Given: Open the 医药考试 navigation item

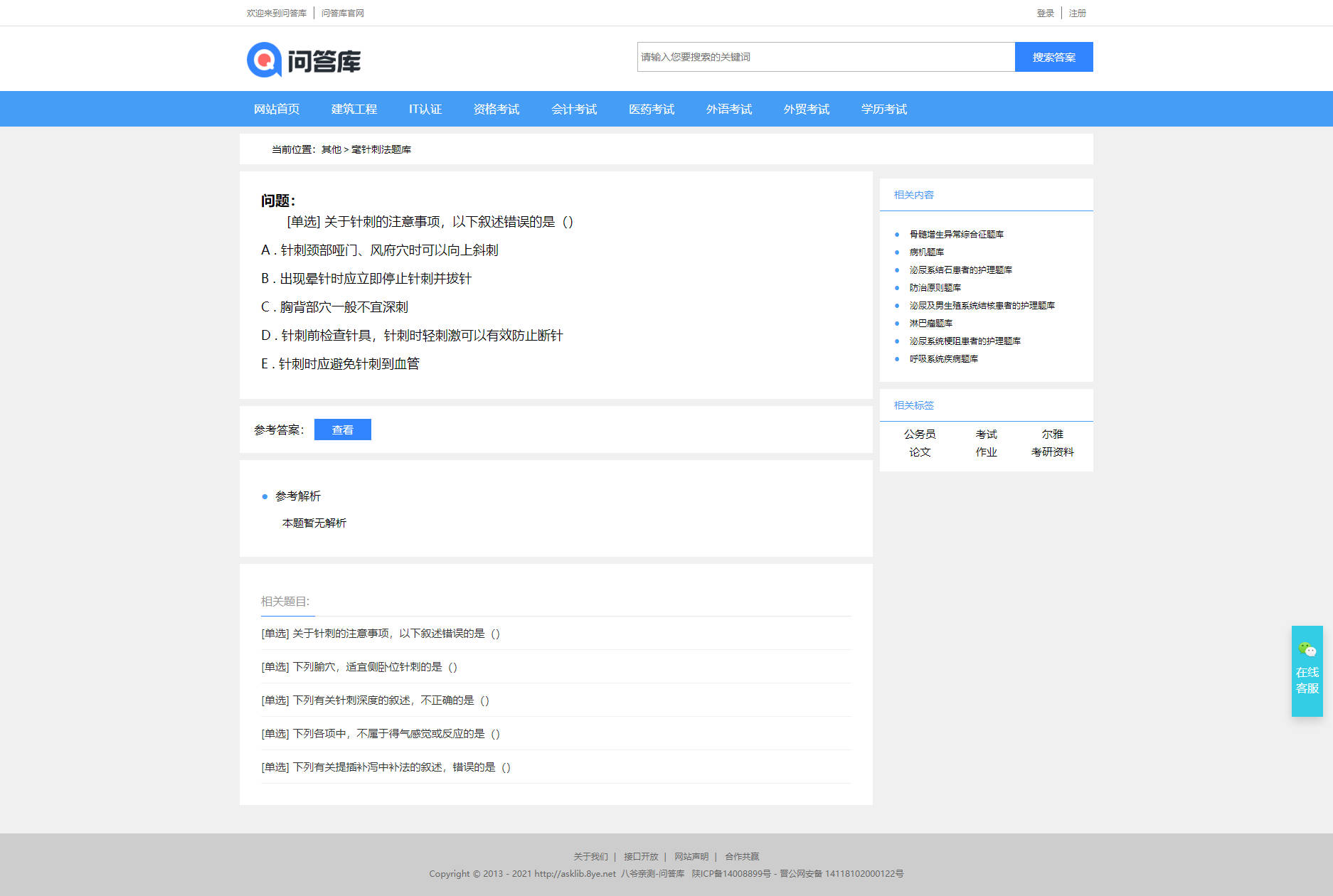Looking at the screenshot, I should pyautogui.click(x=652, y=109).
